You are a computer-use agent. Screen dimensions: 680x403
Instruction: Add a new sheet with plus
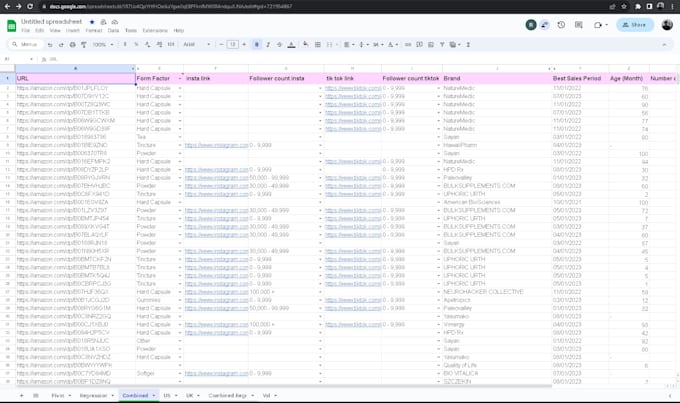21,395
